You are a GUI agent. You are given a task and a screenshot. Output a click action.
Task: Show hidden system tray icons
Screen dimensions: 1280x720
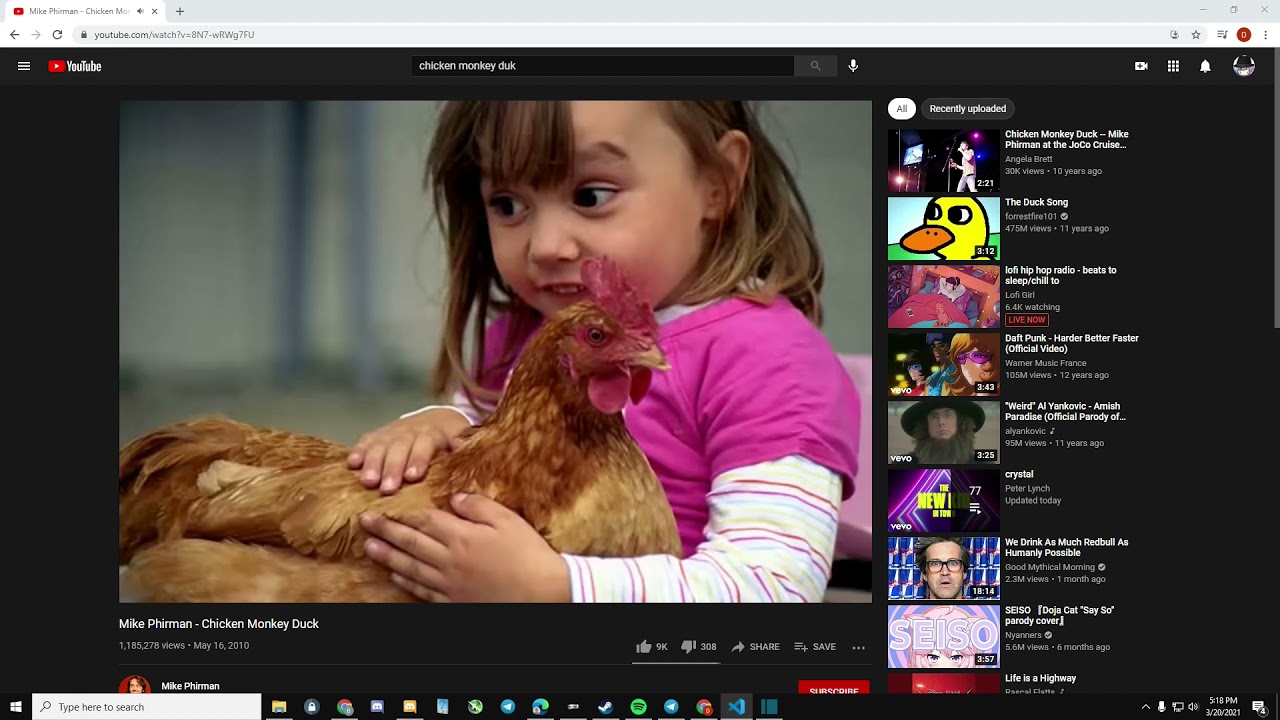coord(1146,707)
